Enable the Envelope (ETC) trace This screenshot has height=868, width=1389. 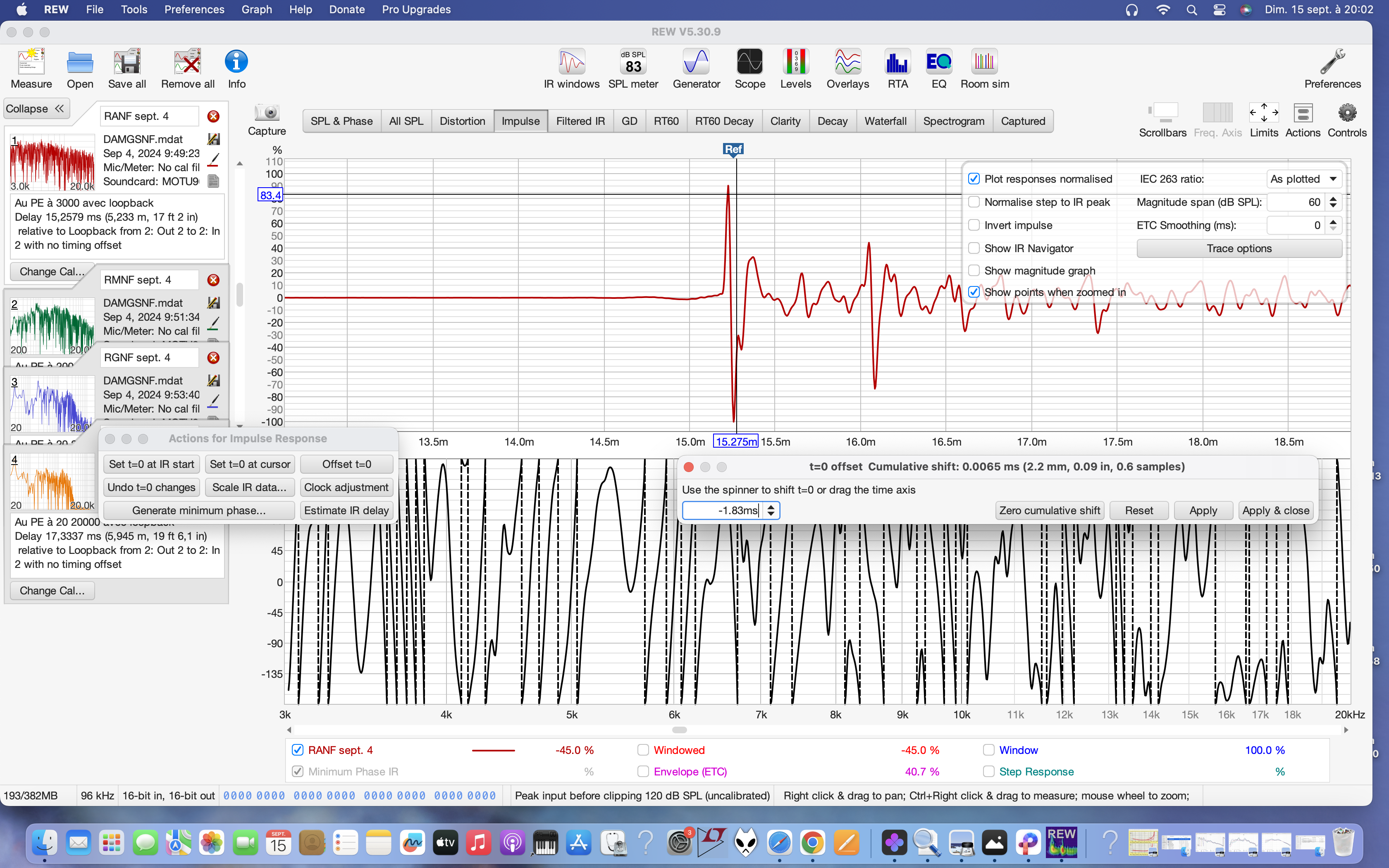(x=643, y=772)
